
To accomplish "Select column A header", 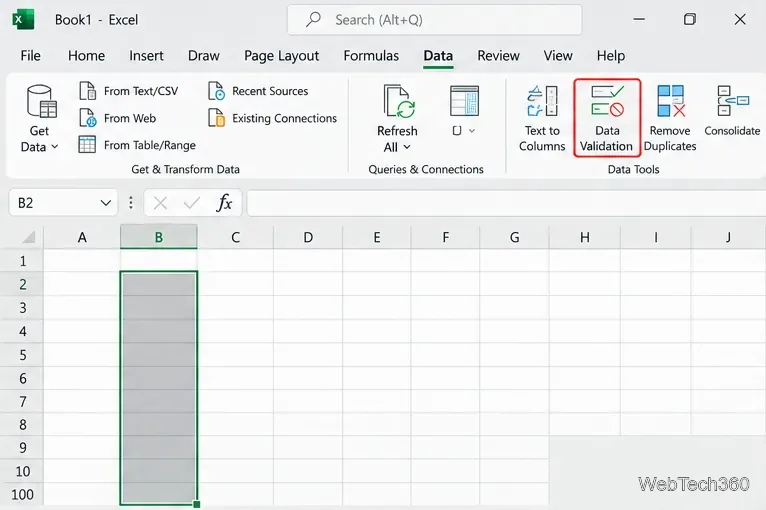I will coord(82,237).
